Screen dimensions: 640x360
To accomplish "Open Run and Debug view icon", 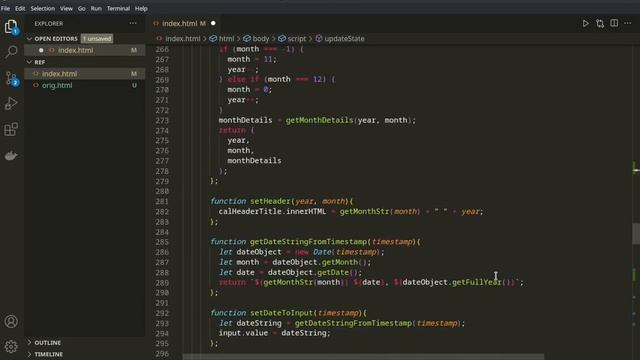I will [11, 104].
